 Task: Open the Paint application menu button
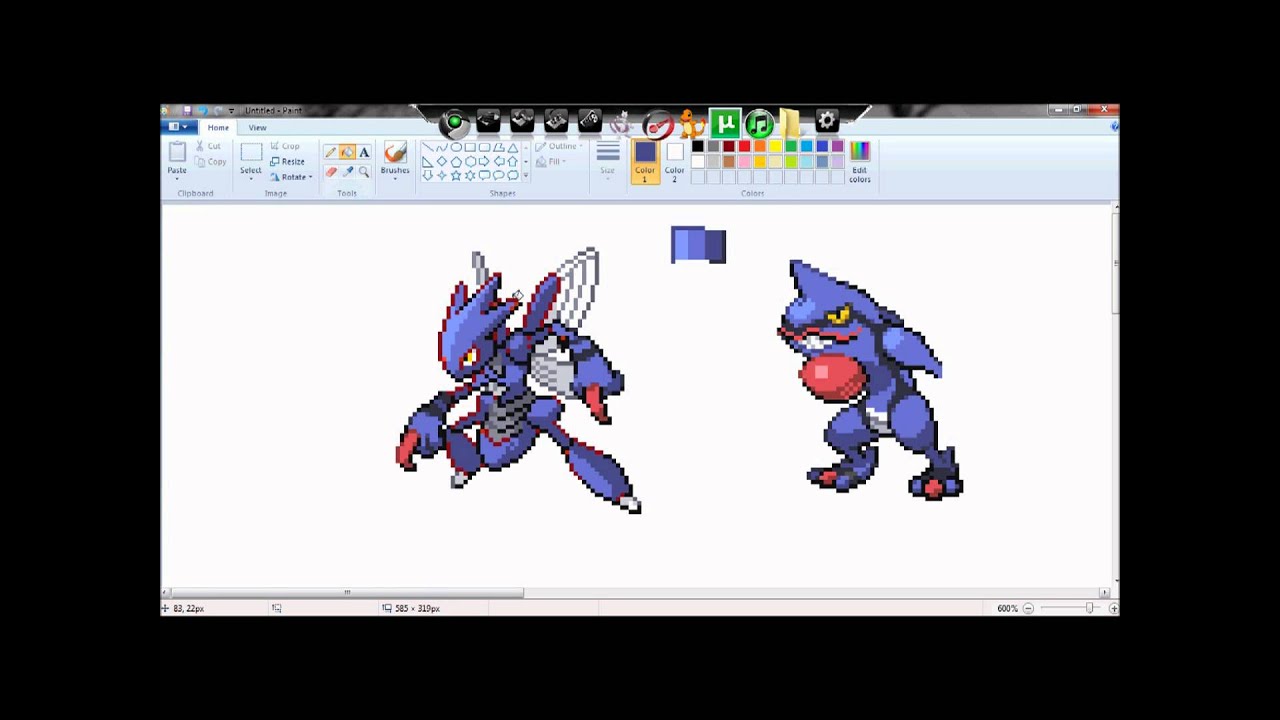point(180,127)
